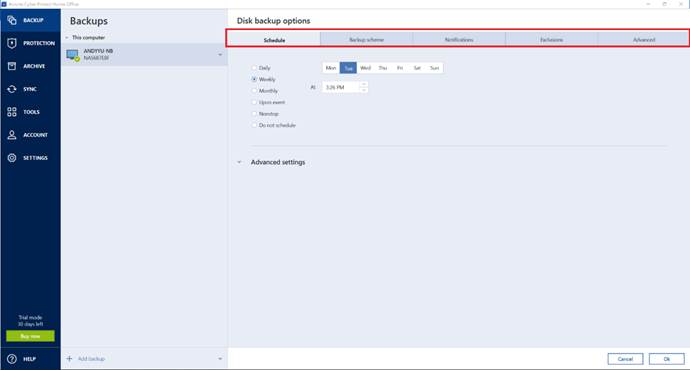Viewport: 690px width, 370px height.
Task: Click the Backups panel heading
Action: 88,21
